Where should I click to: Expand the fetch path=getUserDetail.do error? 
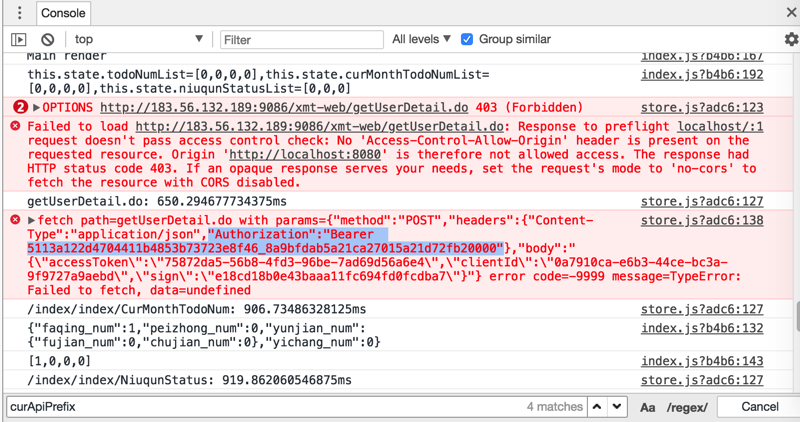(32, 220)
